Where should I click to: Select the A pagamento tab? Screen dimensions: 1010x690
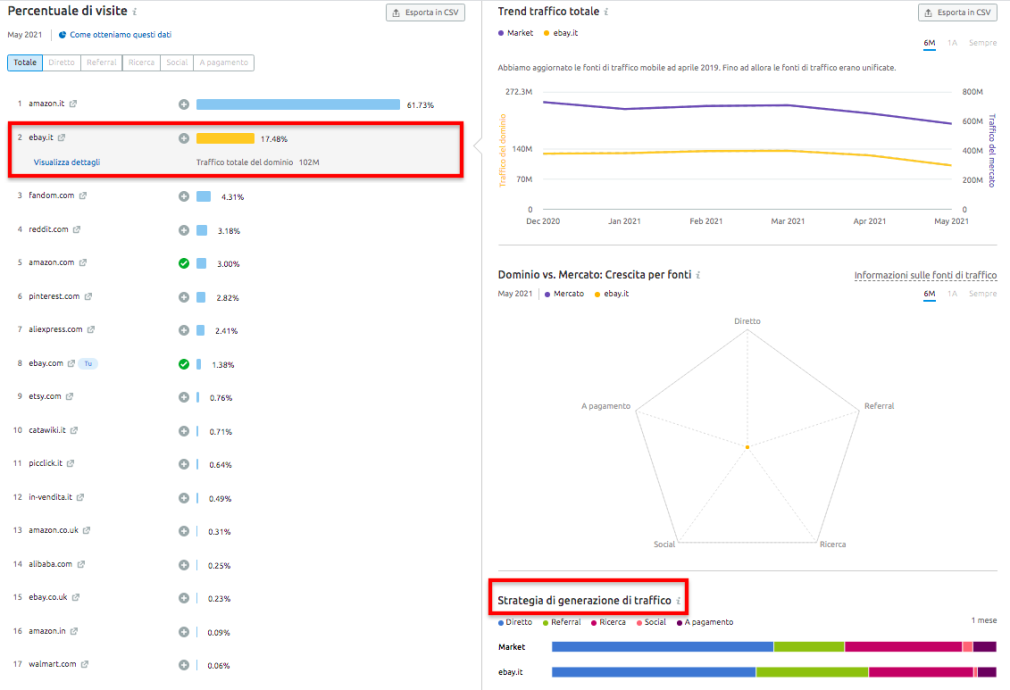[x=224, y=62]
